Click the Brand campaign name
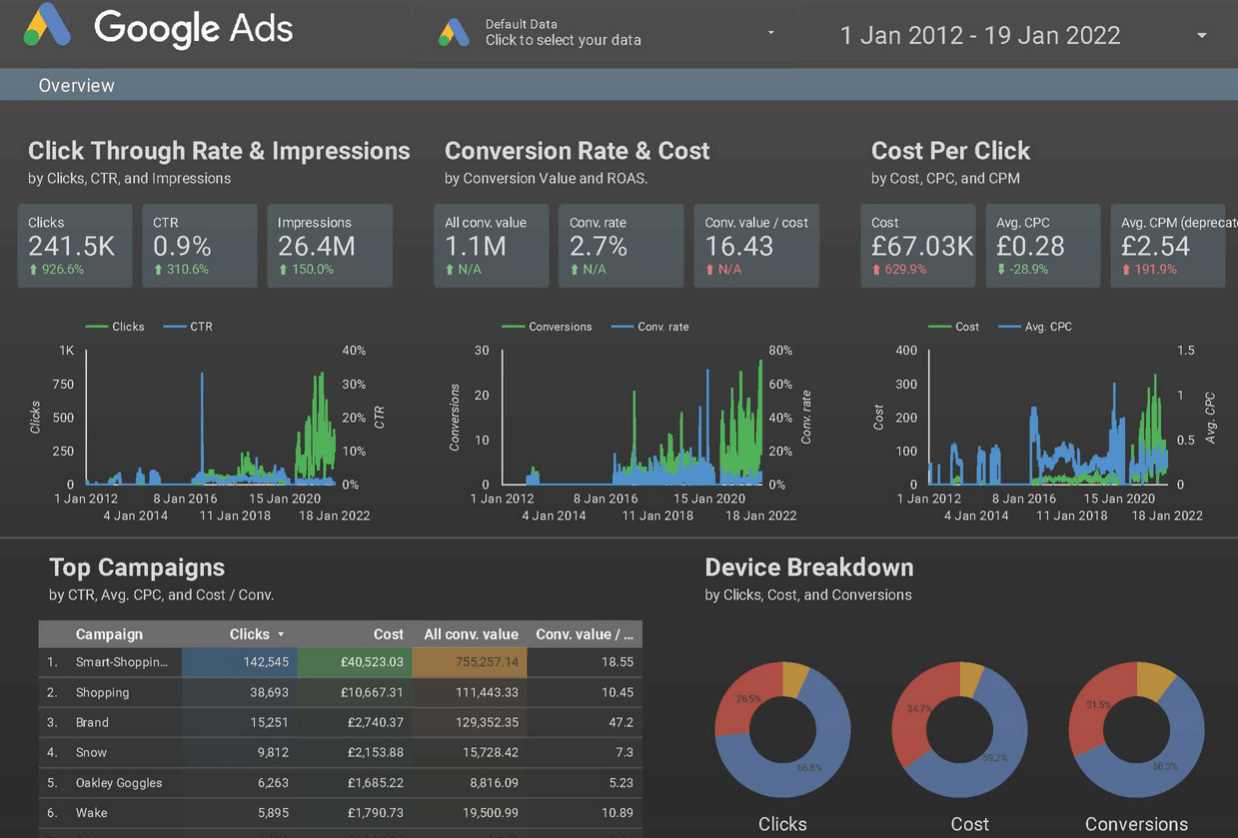The width and height of the screenshot is (1238, 838). tap(92, 722)
